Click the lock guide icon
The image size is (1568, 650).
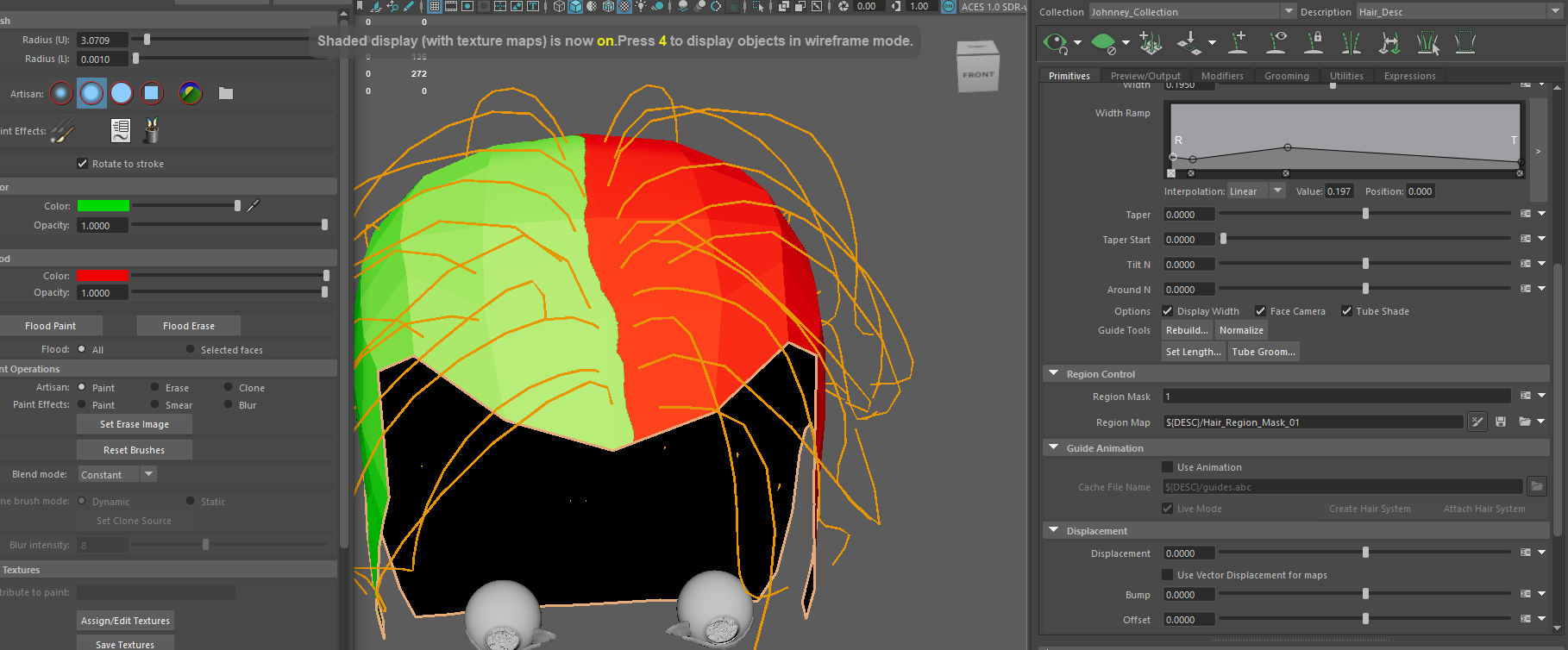click(x=1314, y=42)
